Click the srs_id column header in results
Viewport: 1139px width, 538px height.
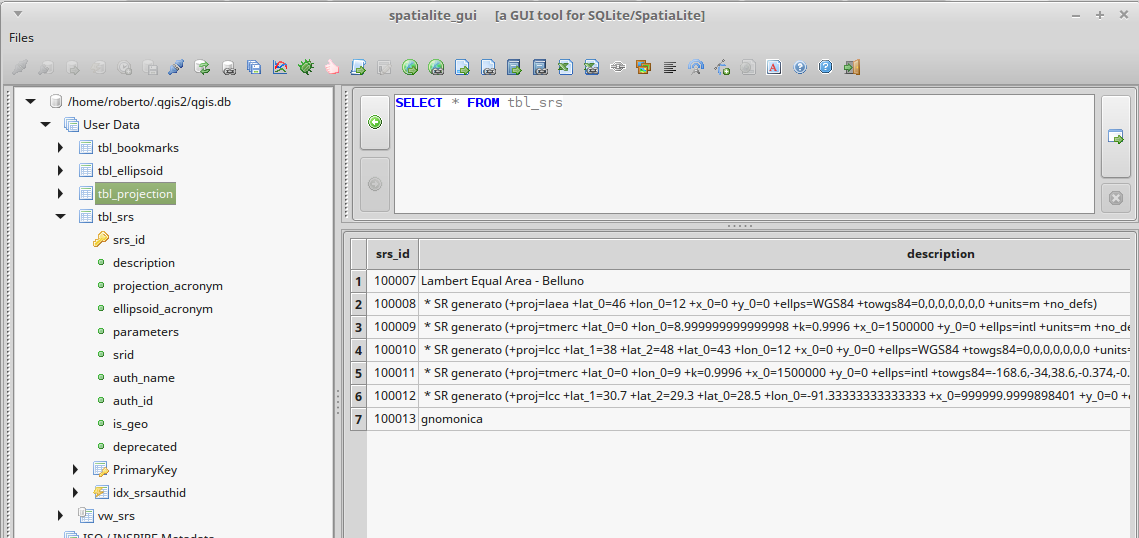(x=392, y=254)
